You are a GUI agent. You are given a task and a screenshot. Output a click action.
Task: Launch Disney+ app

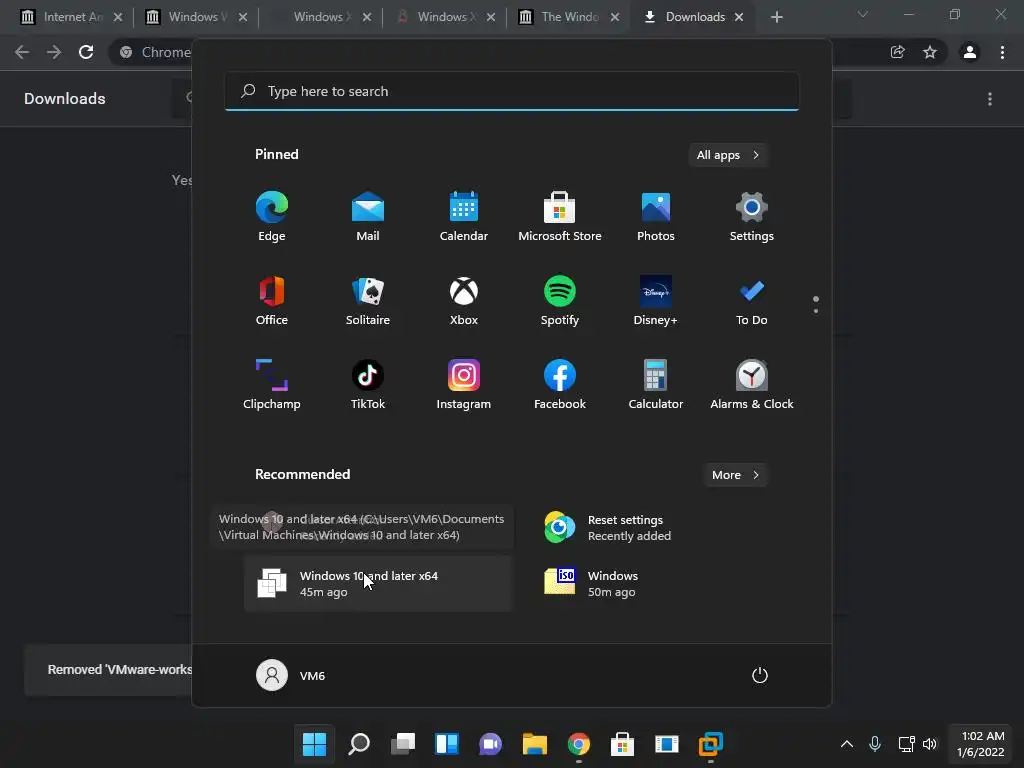[656, 301]
